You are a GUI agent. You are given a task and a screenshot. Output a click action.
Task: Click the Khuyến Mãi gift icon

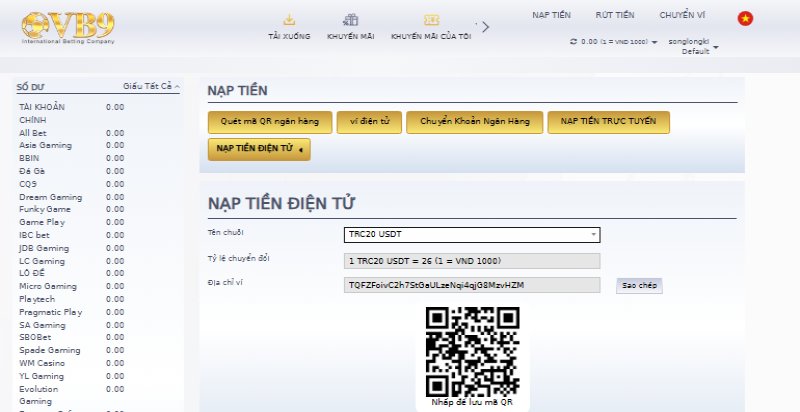coord(351,20)
